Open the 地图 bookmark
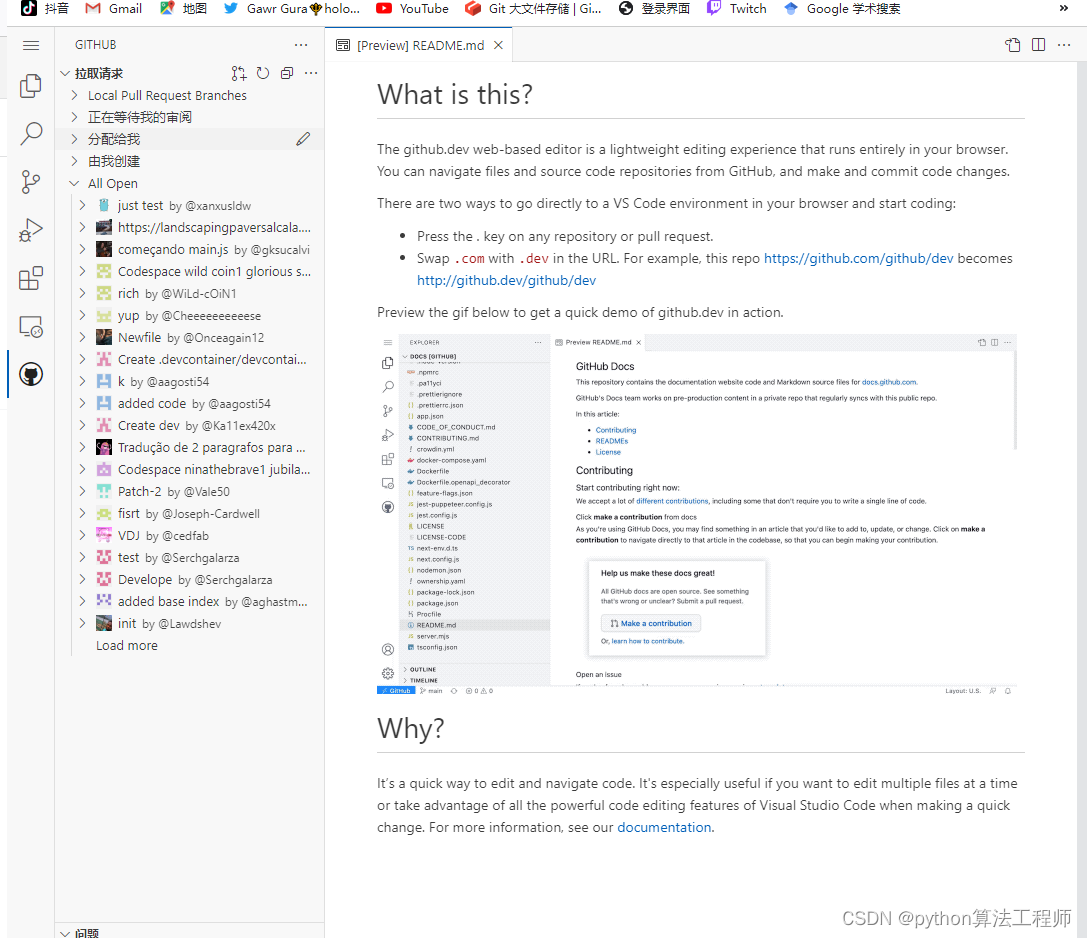The width and height of the screenshot is (1087, 938). tap(183, 8)
